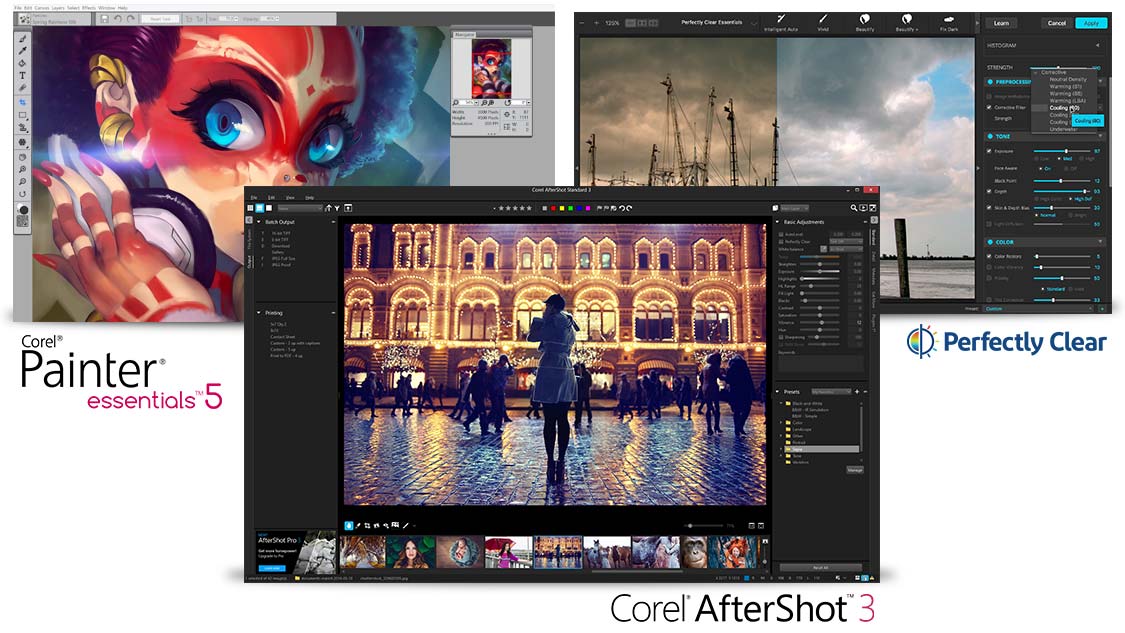Toggle the Perfectly Clear checkbox in AfterShot
1125x633 pixels.
pos(781,241)
